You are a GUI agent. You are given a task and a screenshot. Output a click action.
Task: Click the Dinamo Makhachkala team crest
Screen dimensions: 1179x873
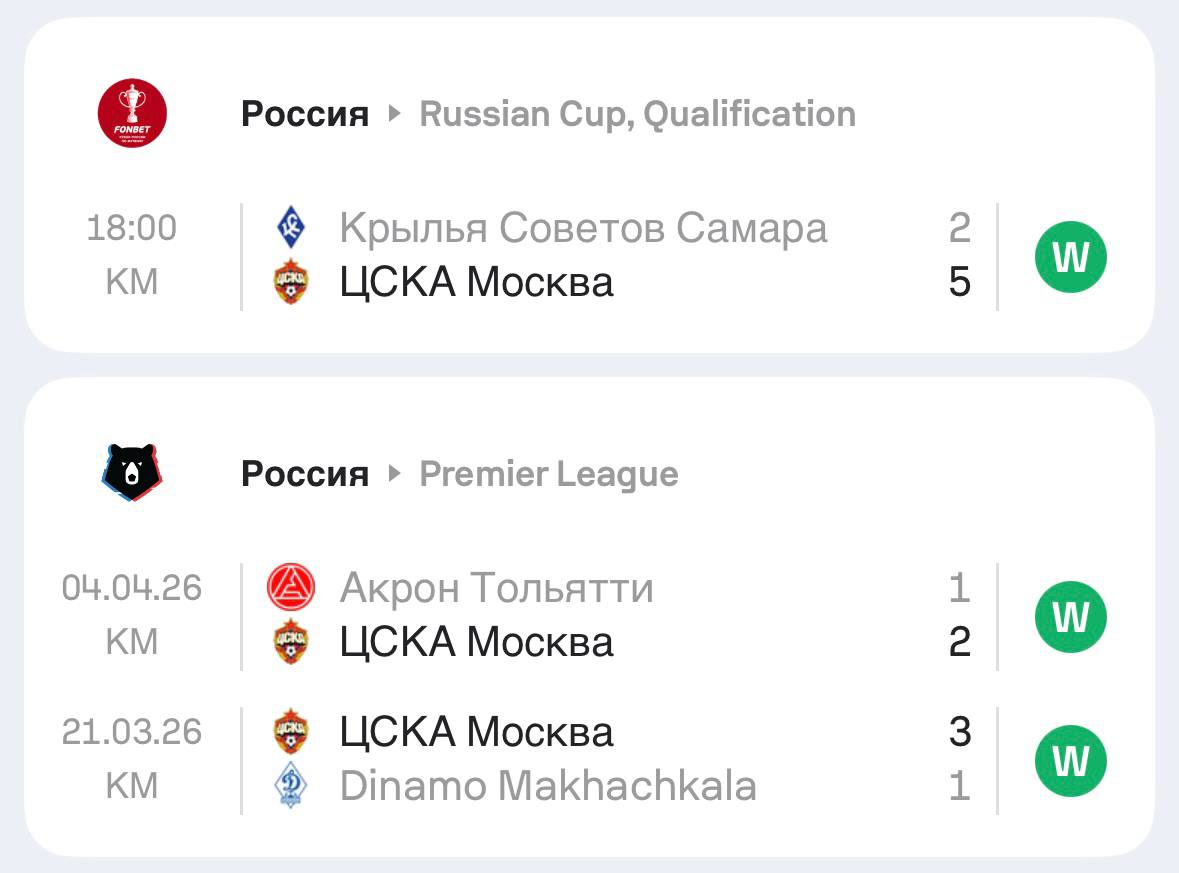pyautogui.click(x=291, y=786)
